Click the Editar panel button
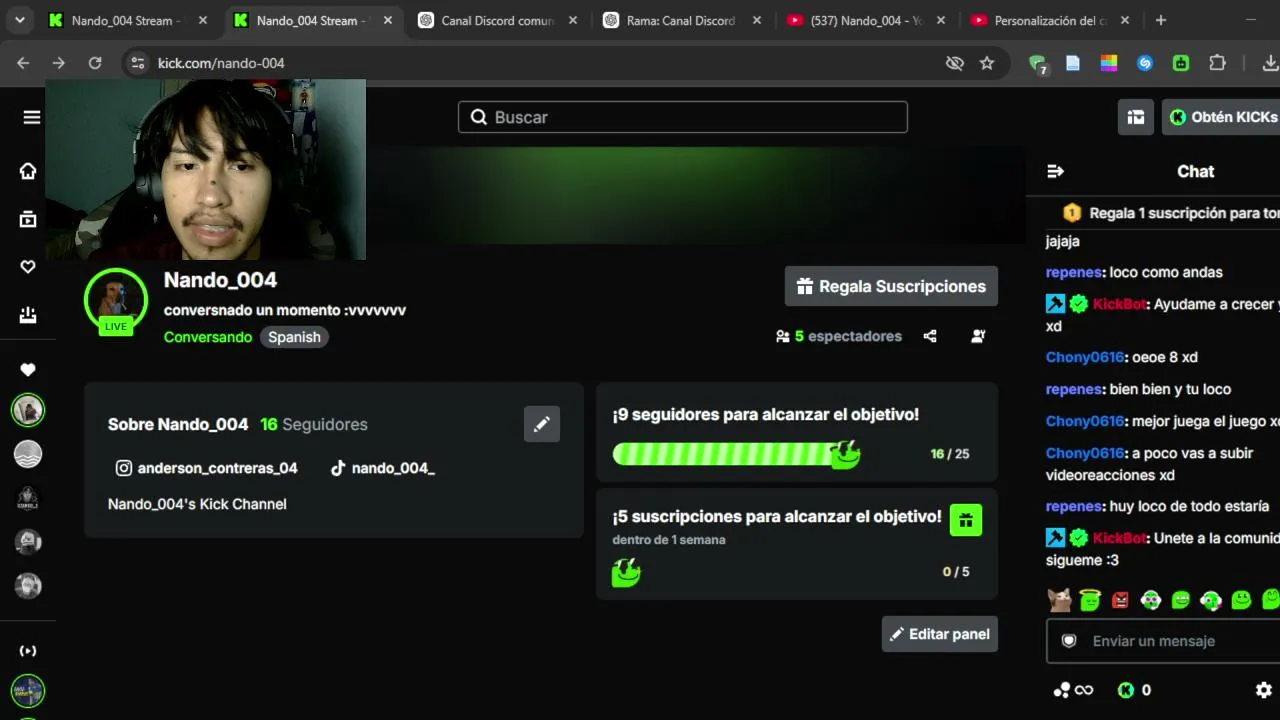The height and width of the screenshot is (720, 1280). [x=940, y=634]
